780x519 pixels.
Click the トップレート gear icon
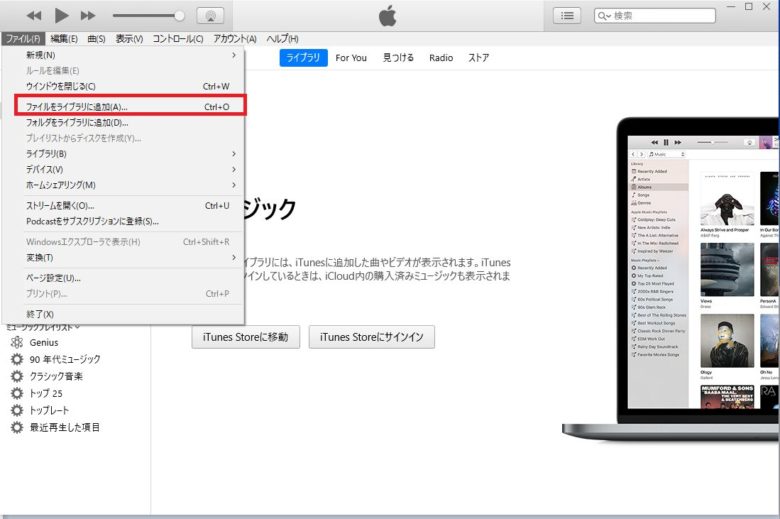[x=17, y=410]
